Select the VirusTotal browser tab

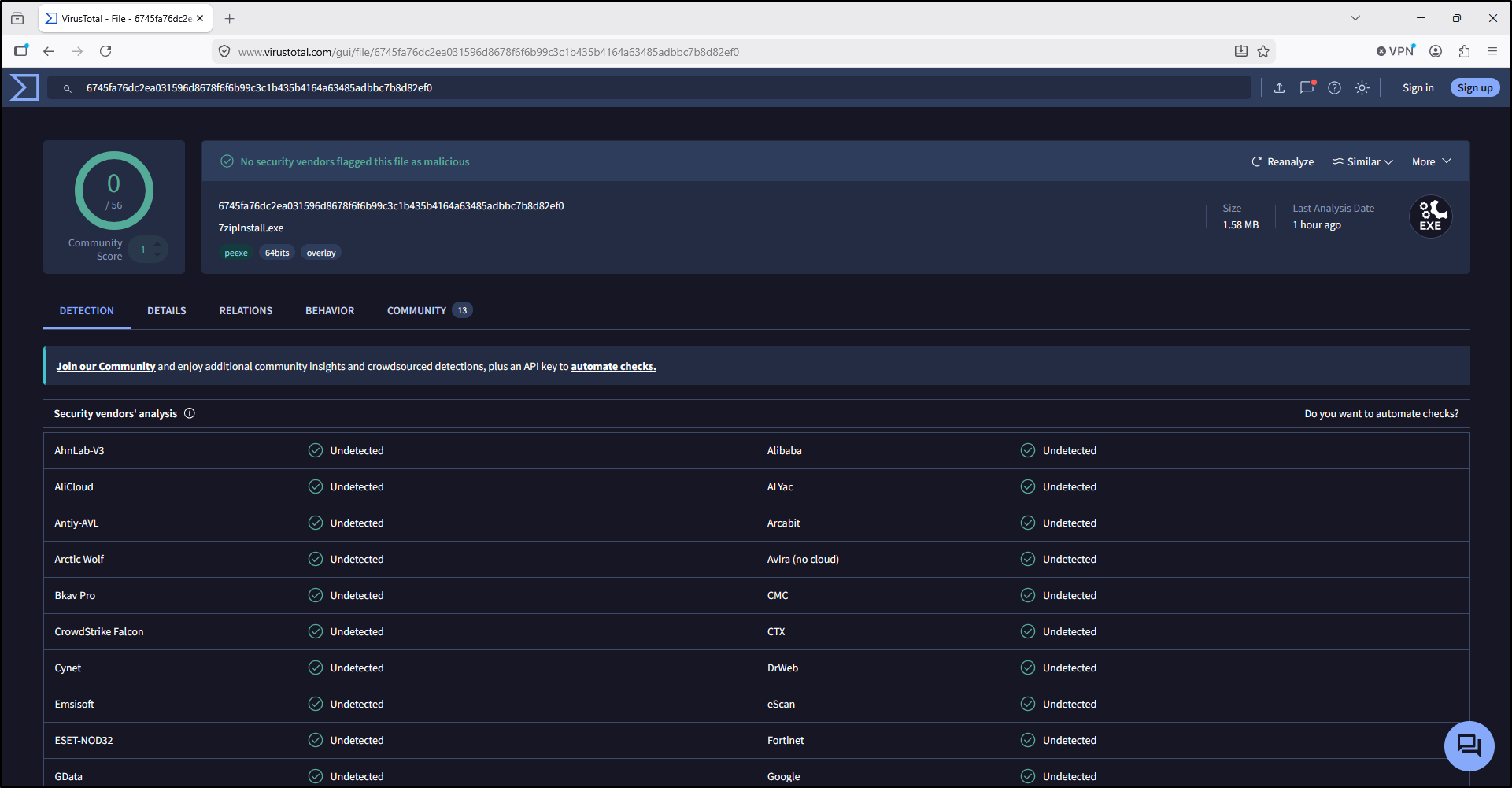126,18
